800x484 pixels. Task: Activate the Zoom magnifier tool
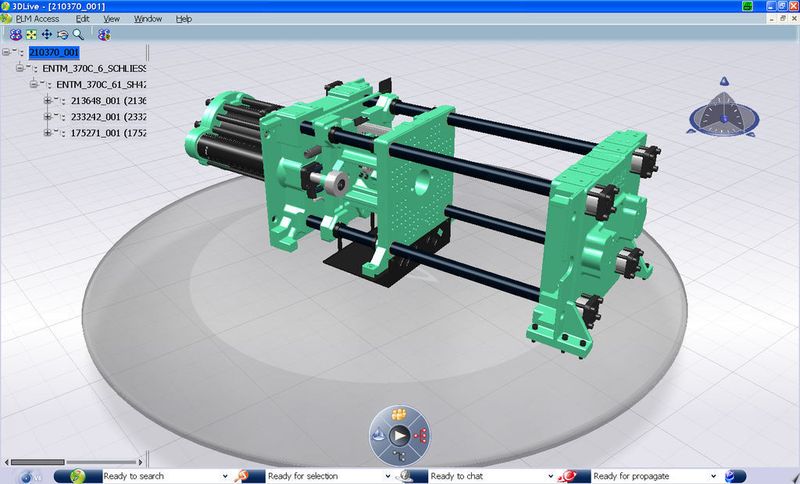[x=78, y=34]
